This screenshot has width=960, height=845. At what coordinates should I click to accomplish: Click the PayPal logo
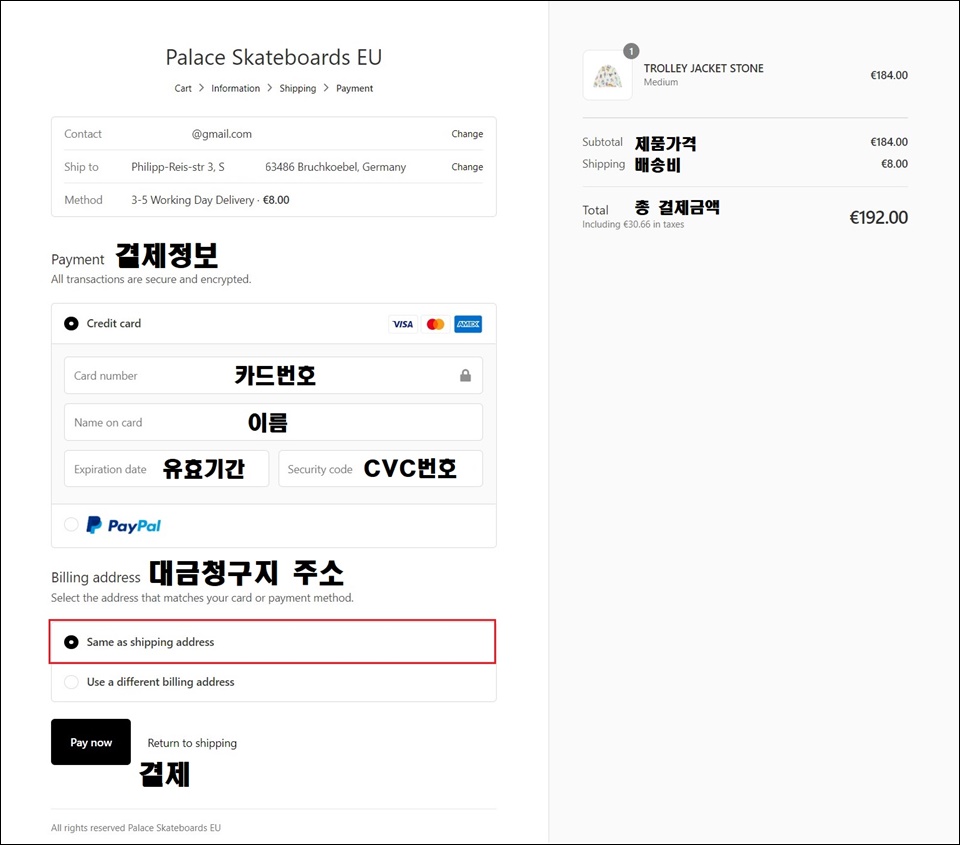click(124, 525)
